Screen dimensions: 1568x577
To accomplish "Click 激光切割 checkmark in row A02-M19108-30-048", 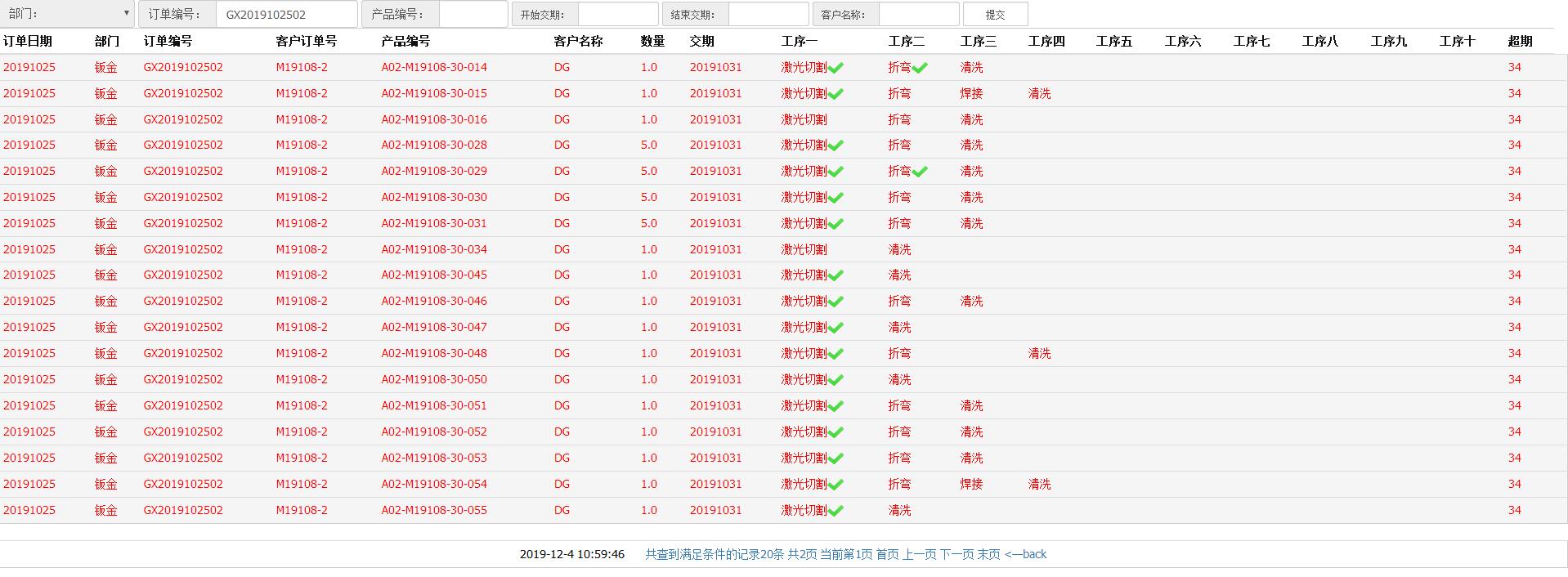I will click(836, 354).
